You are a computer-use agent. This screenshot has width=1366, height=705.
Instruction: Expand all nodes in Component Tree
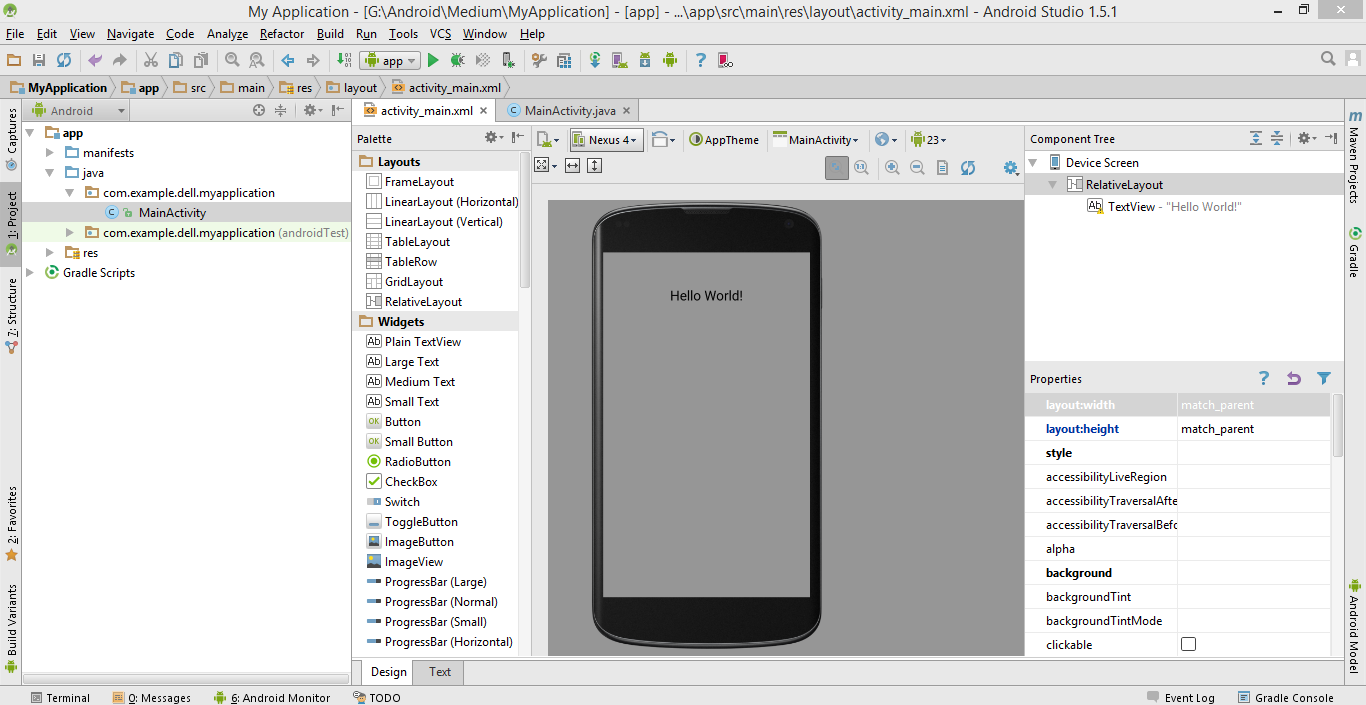point(1256,139)
